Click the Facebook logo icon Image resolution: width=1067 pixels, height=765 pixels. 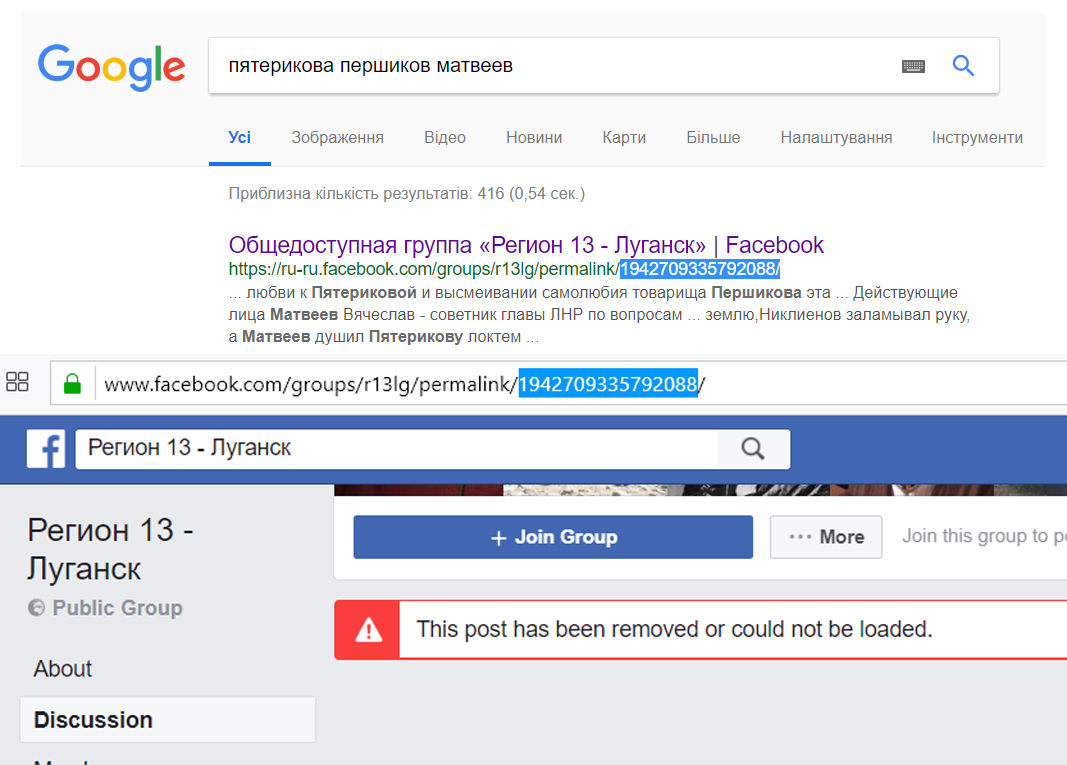(46, 449)
